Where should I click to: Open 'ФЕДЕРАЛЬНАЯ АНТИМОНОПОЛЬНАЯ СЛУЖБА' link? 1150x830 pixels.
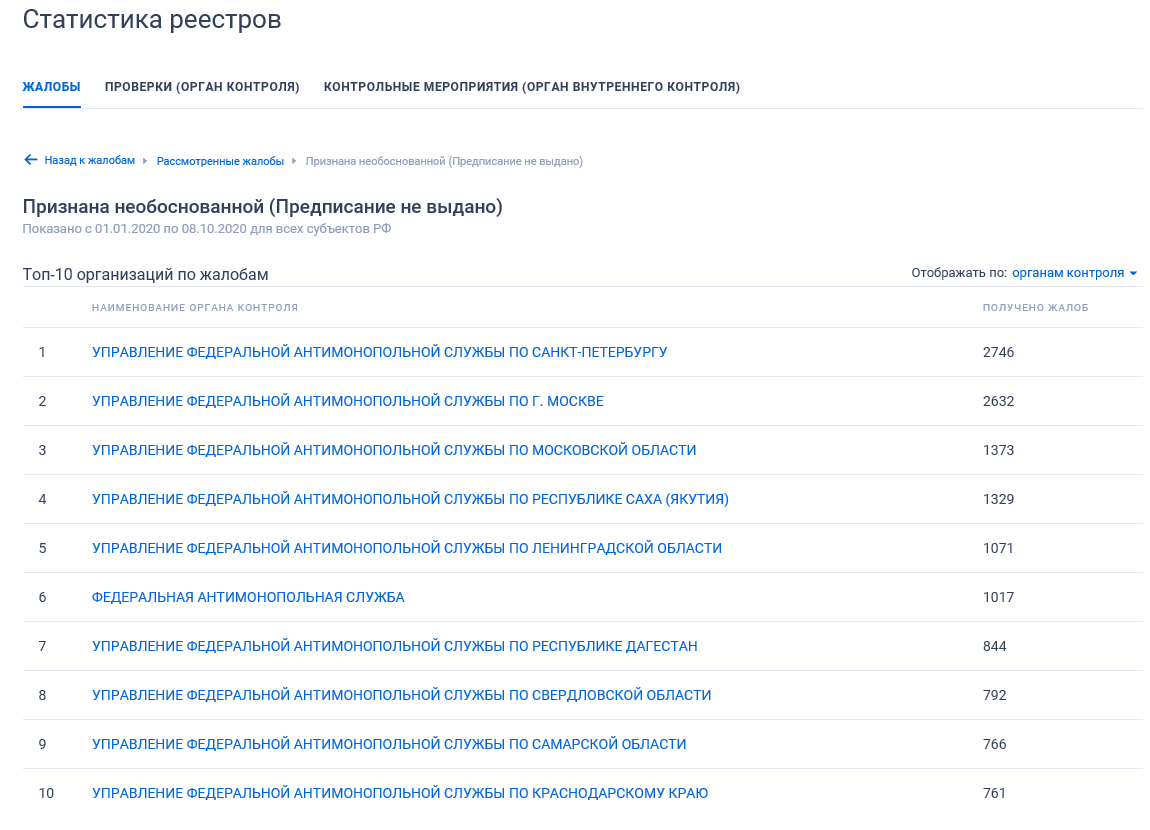[x=248, y=598]
